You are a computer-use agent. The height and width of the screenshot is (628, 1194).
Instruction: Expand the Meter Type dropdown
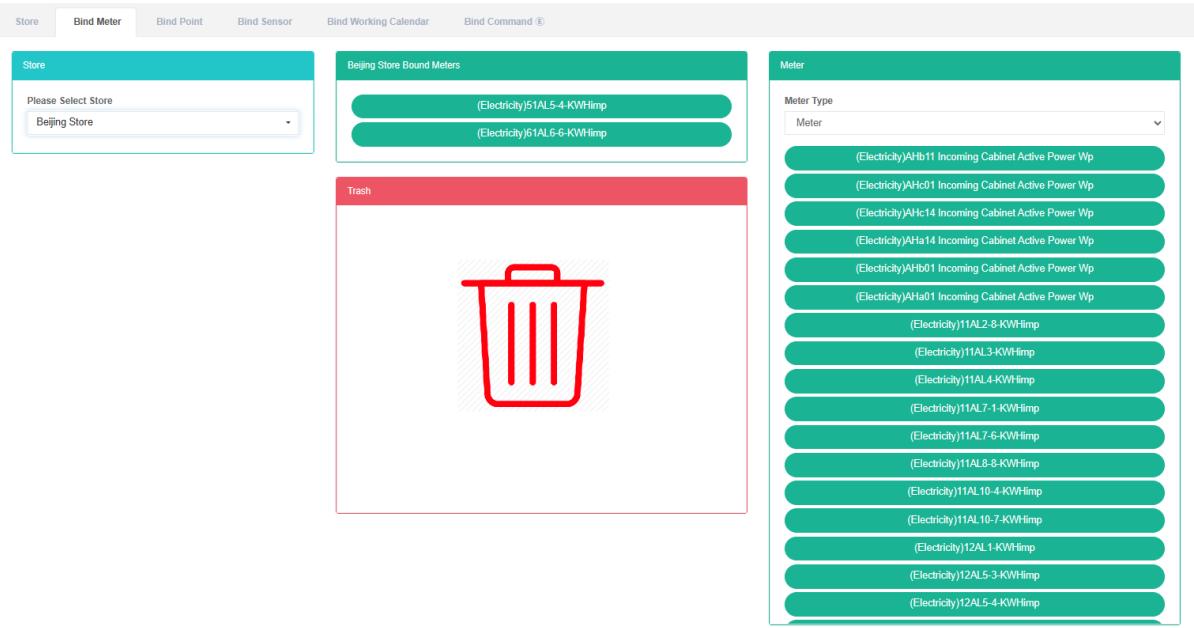974,123
